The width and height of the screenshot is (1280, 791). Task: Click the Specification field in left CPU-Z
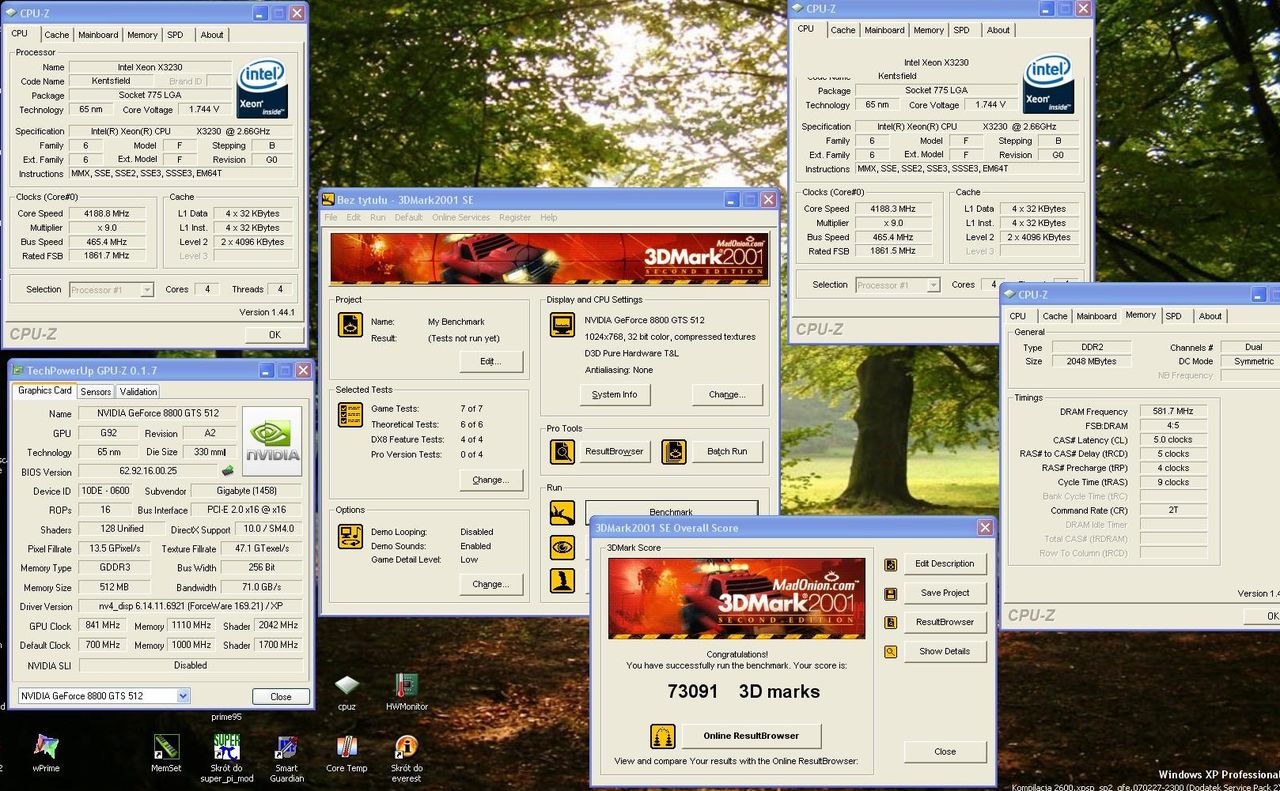click(x=182, y=132)
